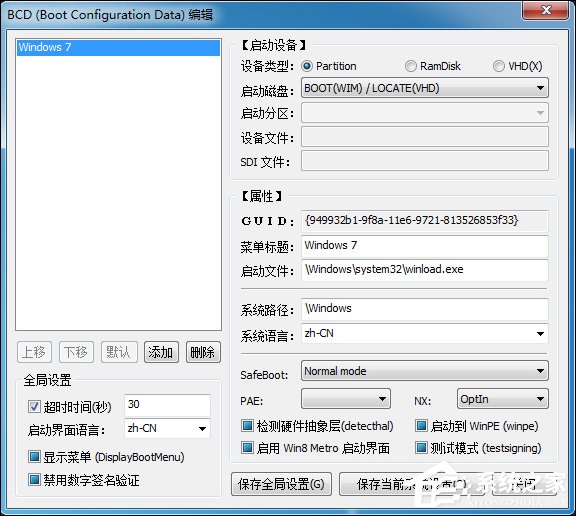Viewport: 576px width, 516px height.
Task: Click into the 菜单标题 text field
Action: (x=425, y=246)
